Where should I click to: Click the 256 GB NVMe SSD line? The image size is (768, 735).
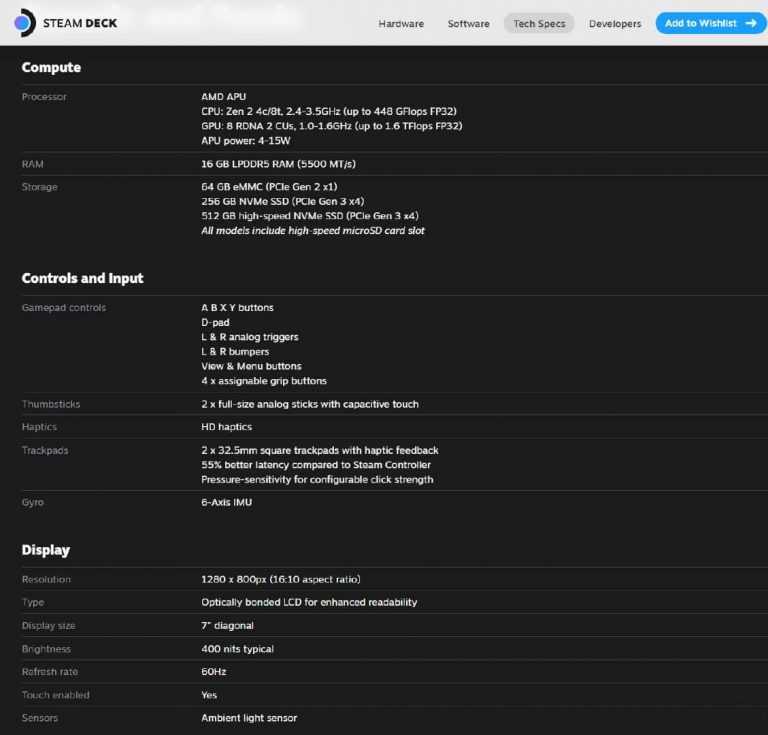click(x=283, y=201)
